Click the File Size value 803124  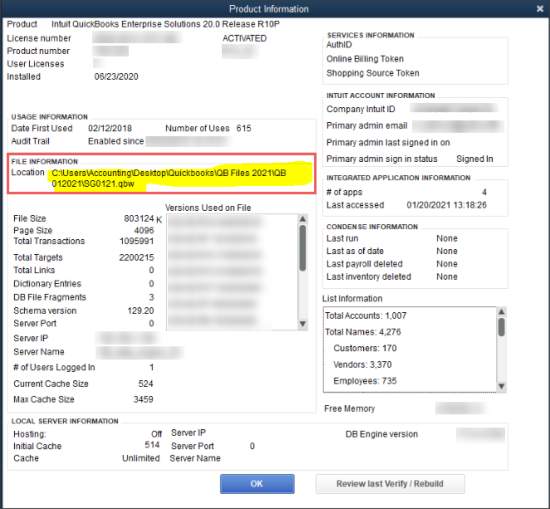[139, 219]
